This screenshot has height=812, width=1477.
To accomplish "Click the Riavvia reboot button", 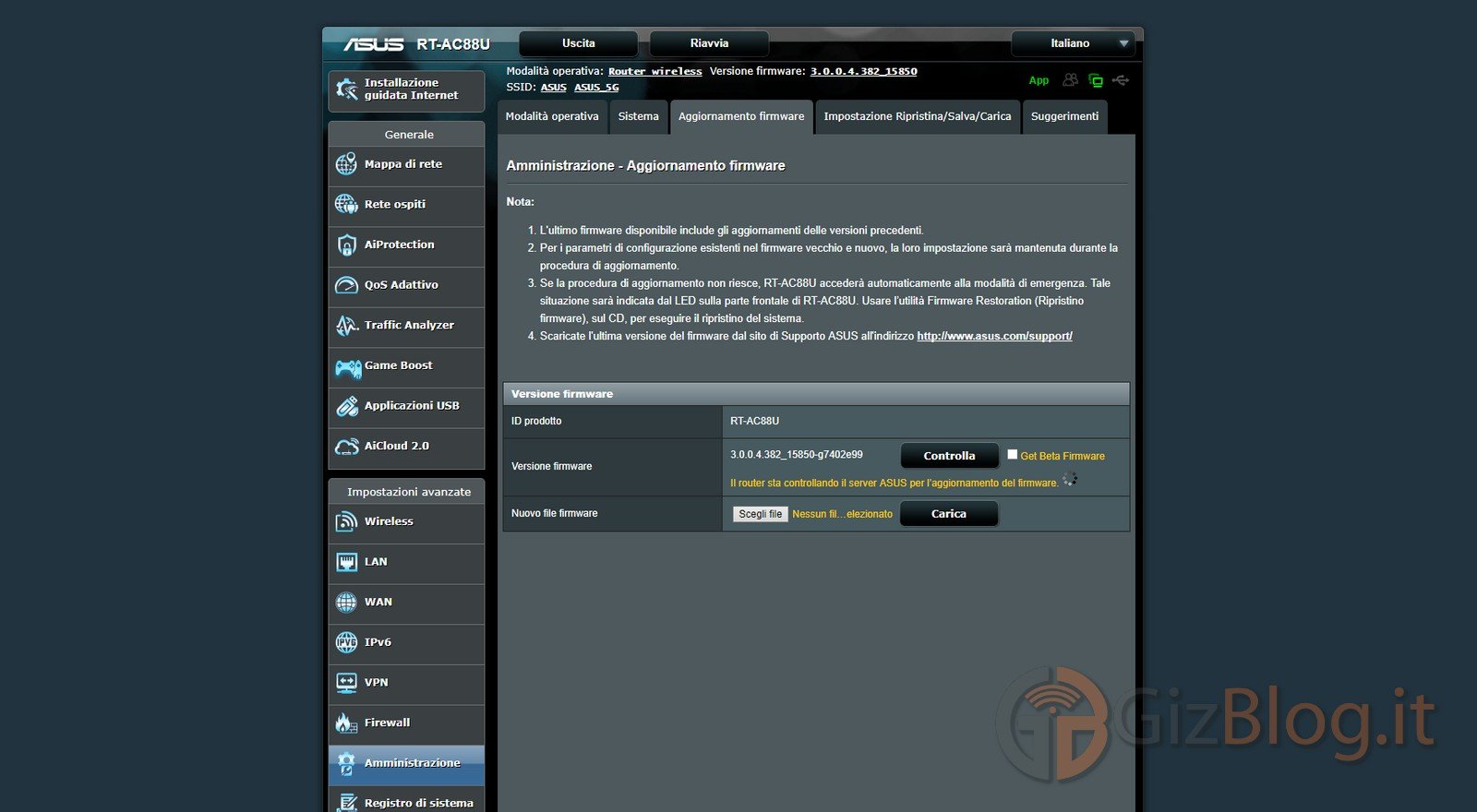I will tap(709, 43).
